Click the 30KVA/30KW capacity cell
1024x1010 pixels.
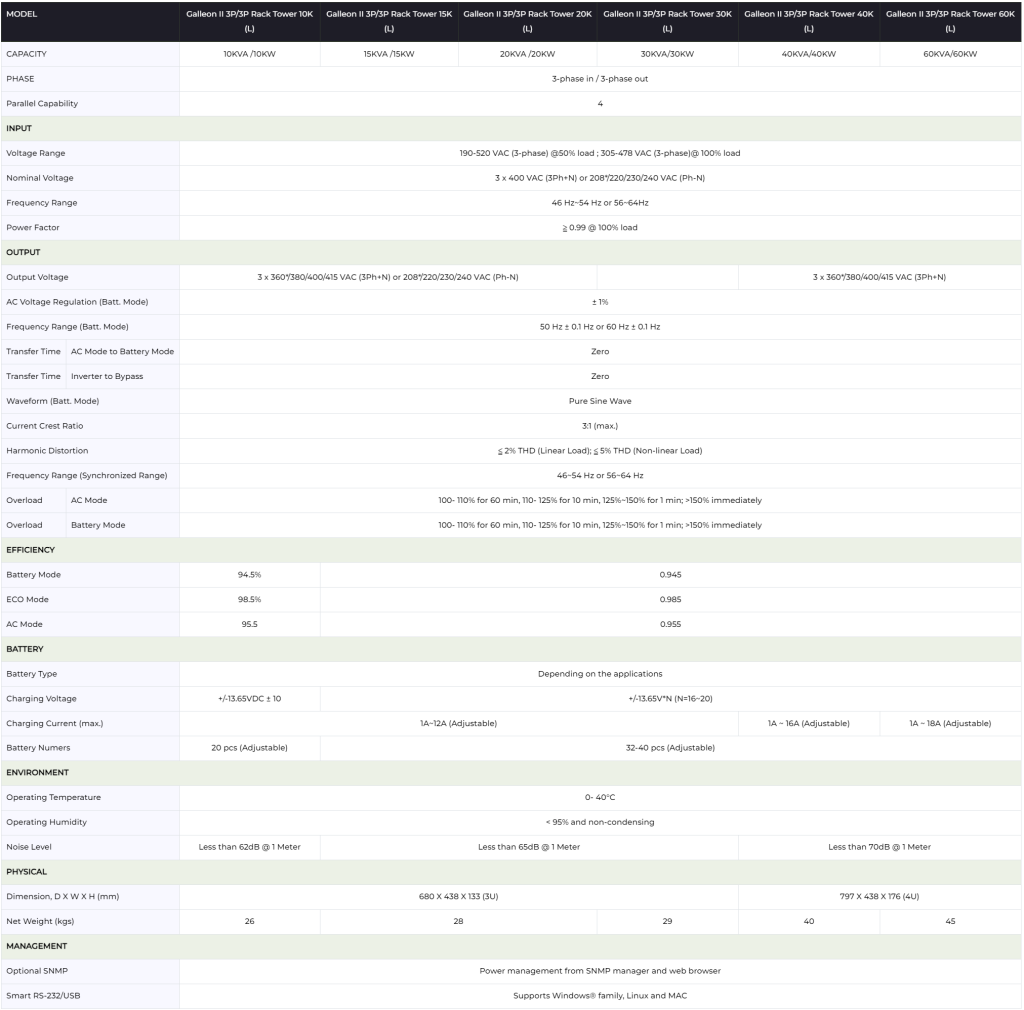coord(667,54)
